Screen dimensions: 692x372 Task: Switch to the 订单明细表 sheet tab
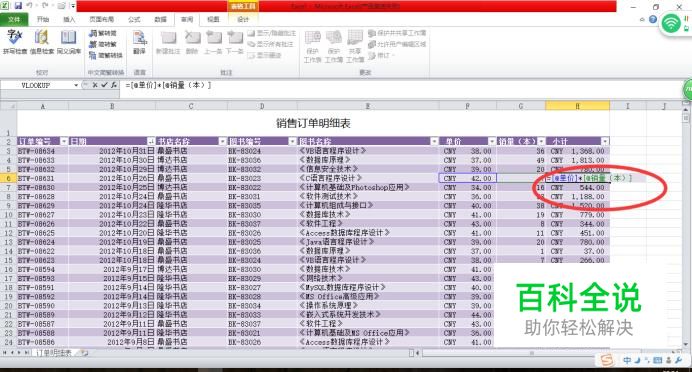point(54,353)
